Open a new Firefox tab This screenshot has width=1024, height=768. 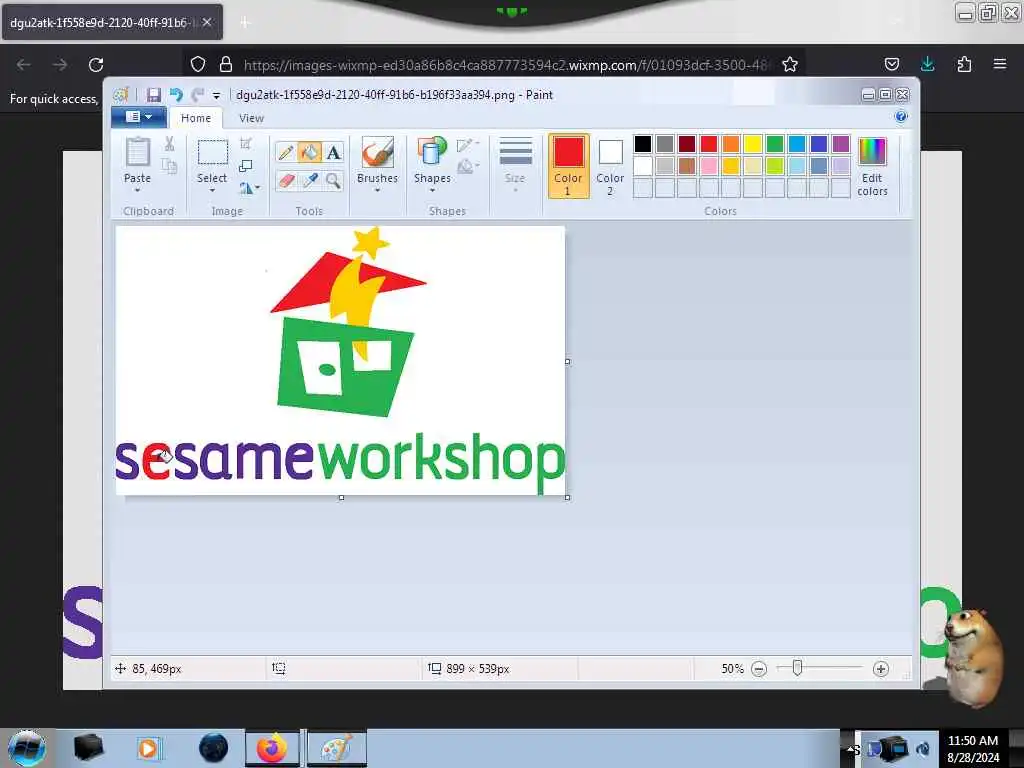pyautogui.click(x=244, y=23)
